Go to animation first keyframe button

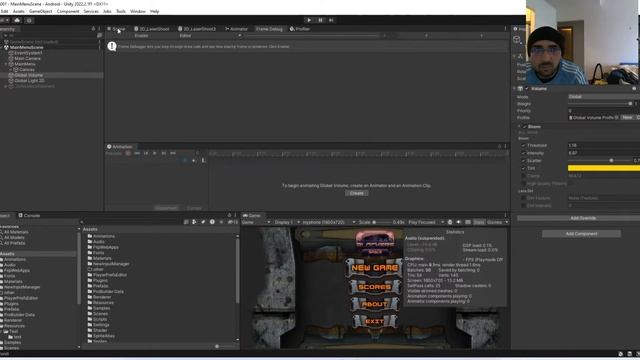click(x=137, y=153)
